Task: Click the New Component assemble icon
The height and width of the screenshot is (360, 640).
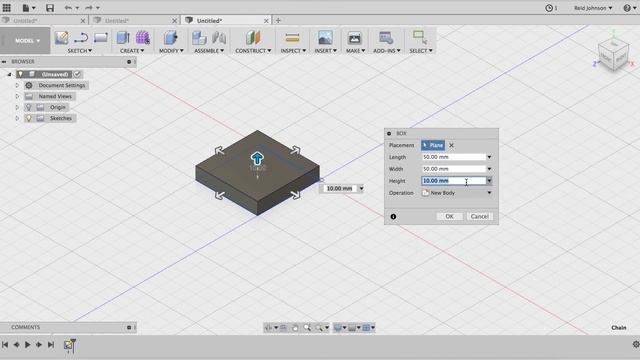Action: click(x=199, y=38)
